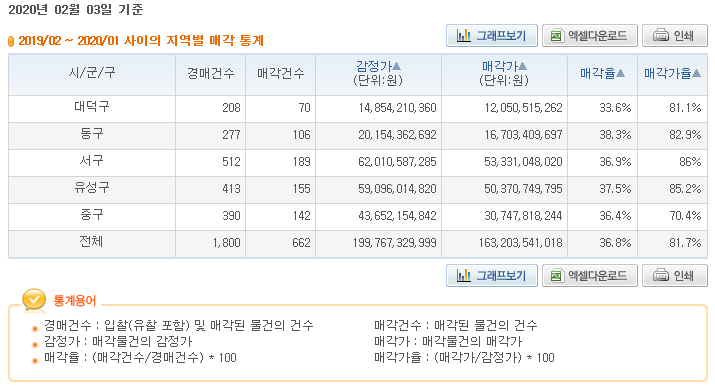This screenshot has width=715, height=391.
Task: Click total 매각가 163,203,541,018
Action: point(520,243)
